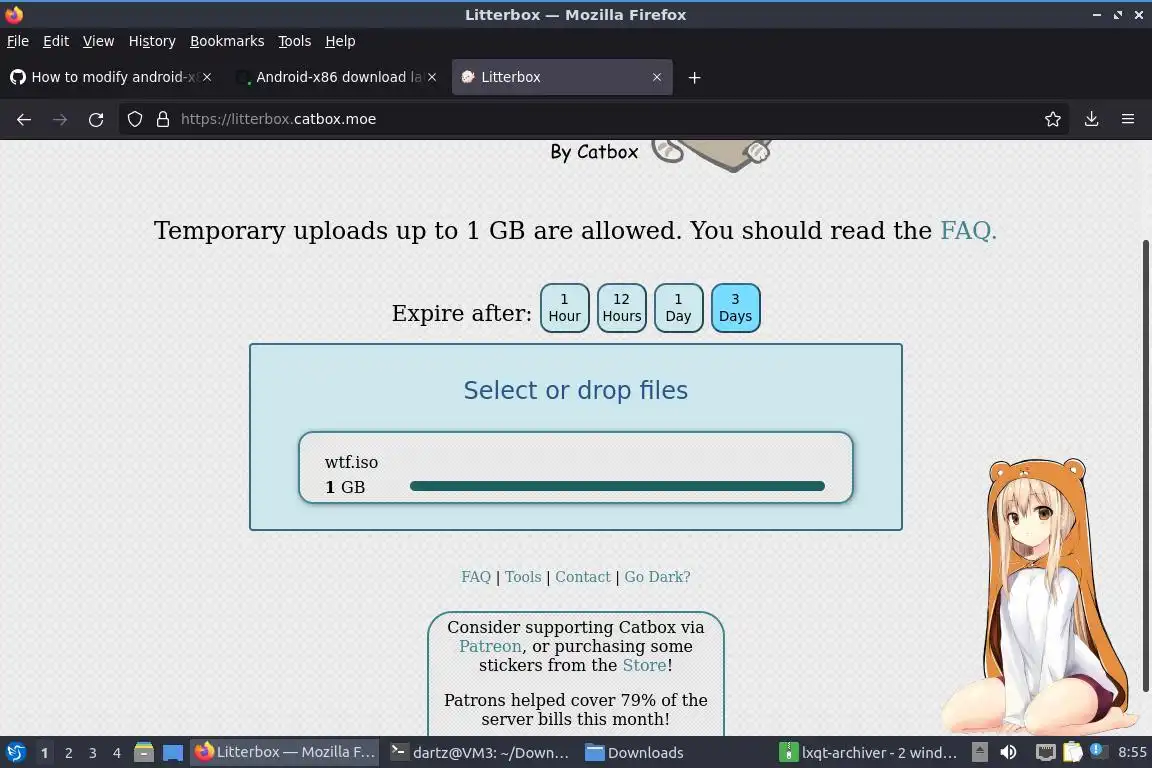1152x768 pixels.
Task: Open the footer FAQ link
Action: (475, 577)
